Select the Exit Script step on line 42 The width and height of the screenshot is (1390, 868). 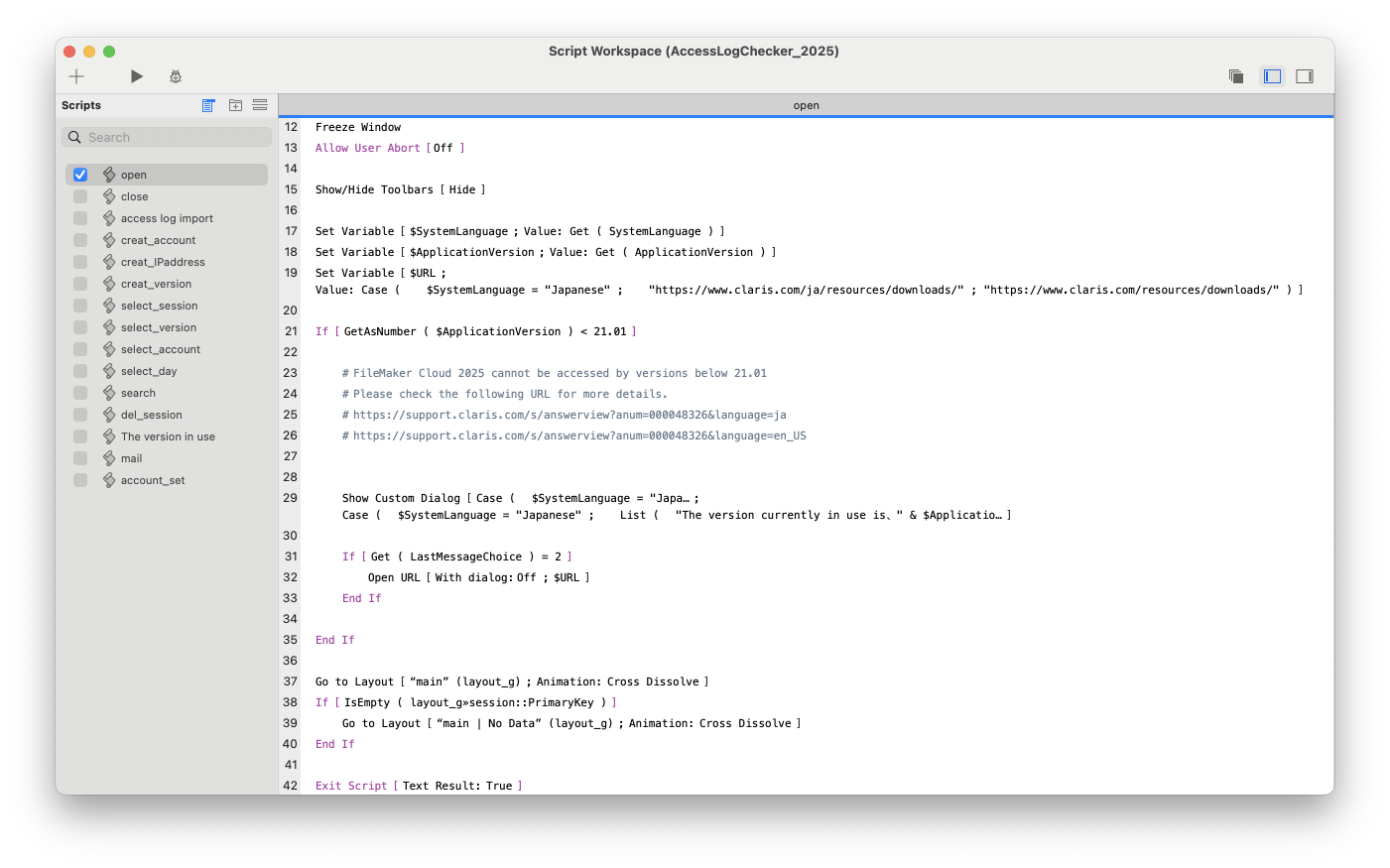pyautogui.click(x=351, y=786)
